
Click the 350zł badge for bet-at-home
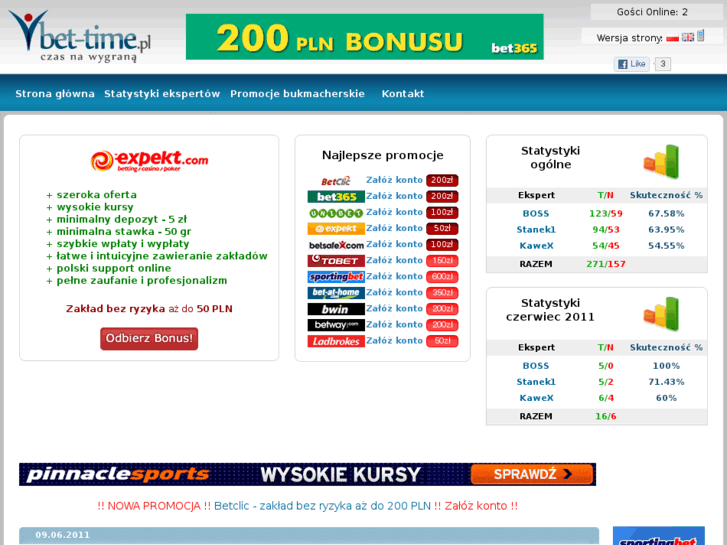pyautogui.click(x=442, y=293)
